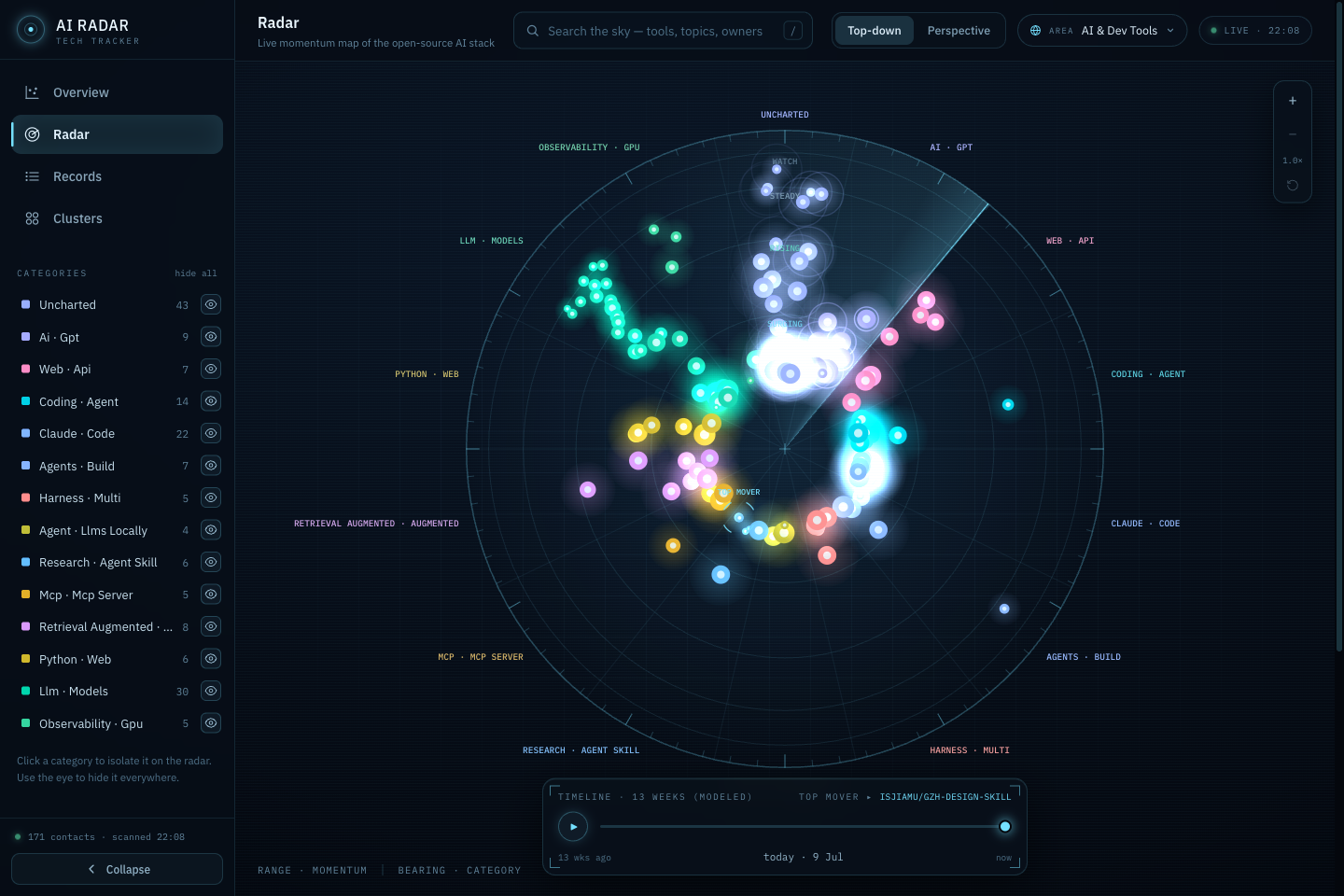Screen dimensions: 1344x896
Task: Click the AI · GPT sector label
Action: (x=951, y=147)
